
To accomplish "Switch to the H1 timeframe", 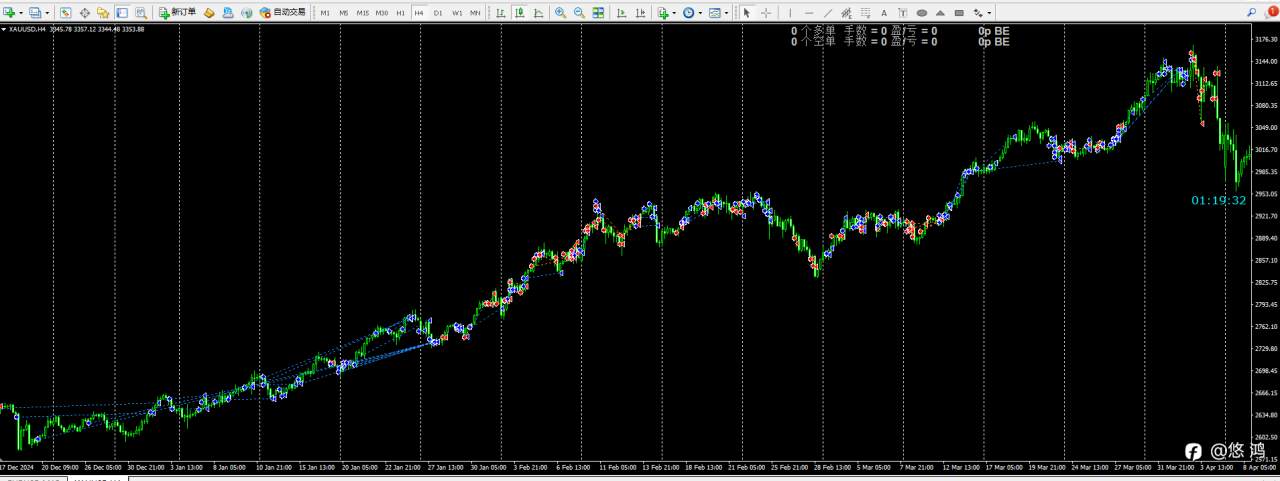I will [x=401, y=13].
